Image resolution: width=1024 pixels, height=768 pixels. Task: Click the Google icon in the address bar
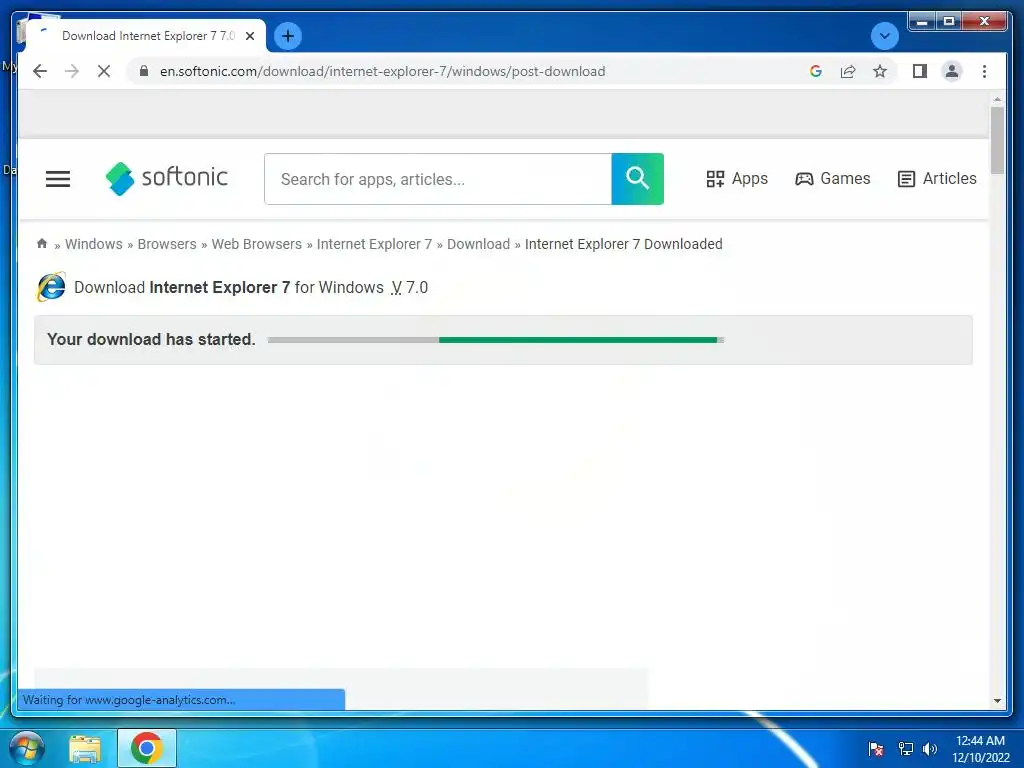click(816, 71)
